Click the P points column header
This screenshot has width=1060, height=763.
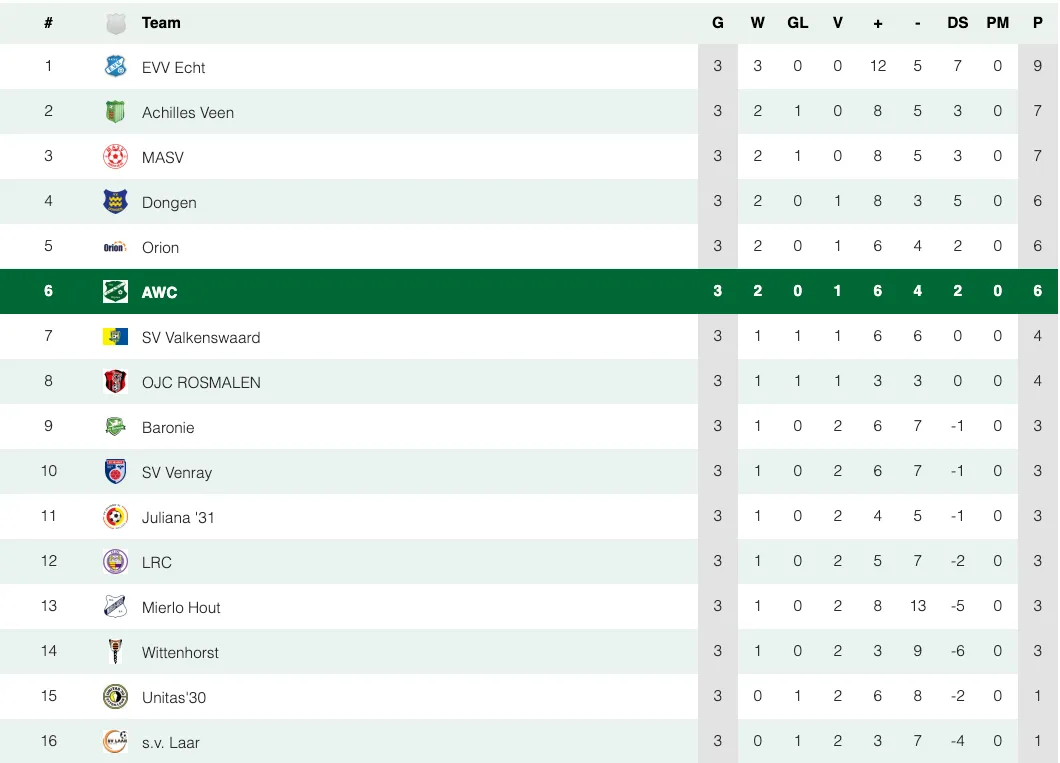(x=1037, y=23)
